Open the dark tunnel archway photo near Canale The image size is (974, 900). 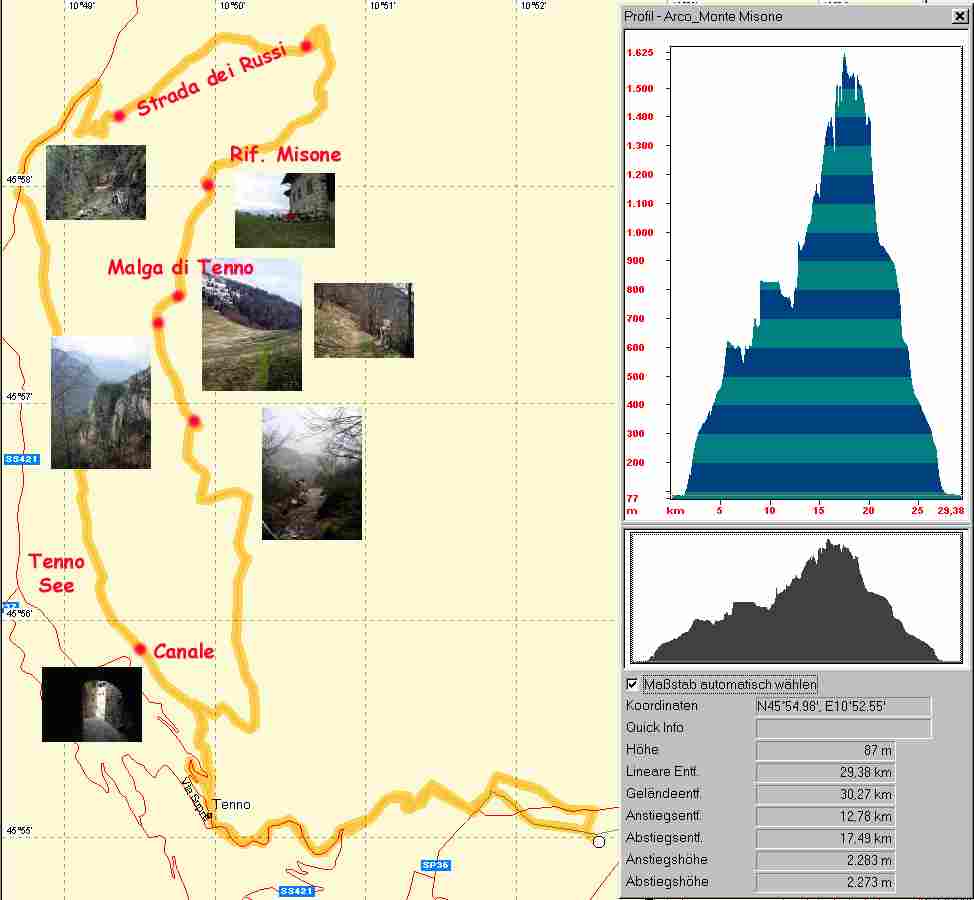click(x=91, y=704)
